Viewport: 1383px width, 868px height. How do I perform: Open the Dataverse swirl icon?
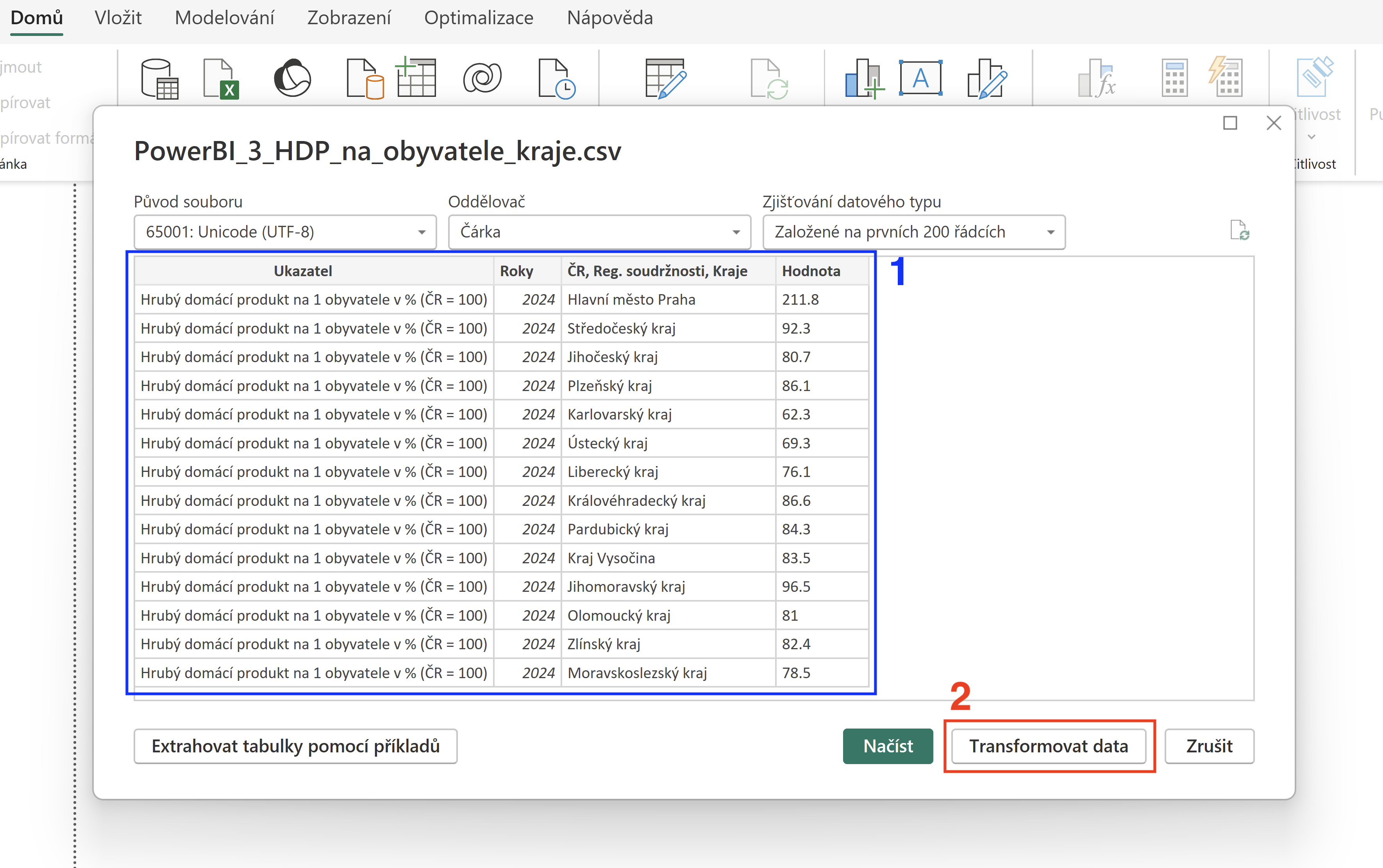point(482,77)
